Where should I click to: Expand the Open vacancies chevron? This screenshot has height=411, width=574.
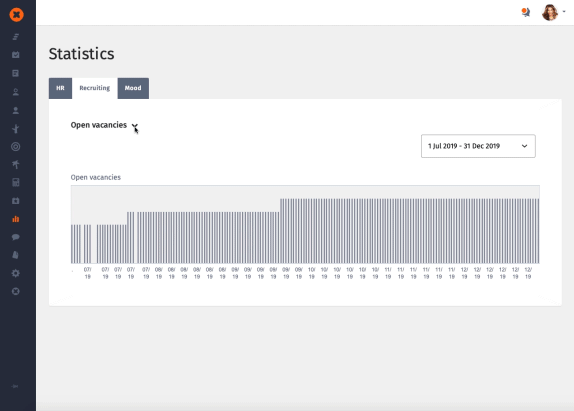135,126
